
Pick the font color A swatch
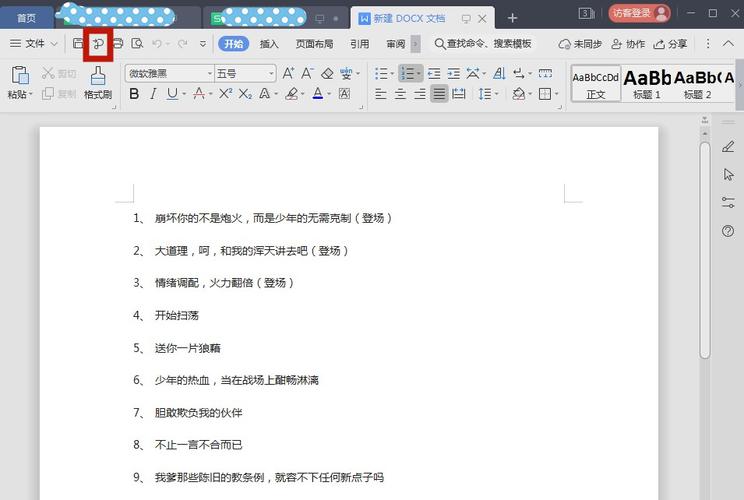[x=317, y=94]
